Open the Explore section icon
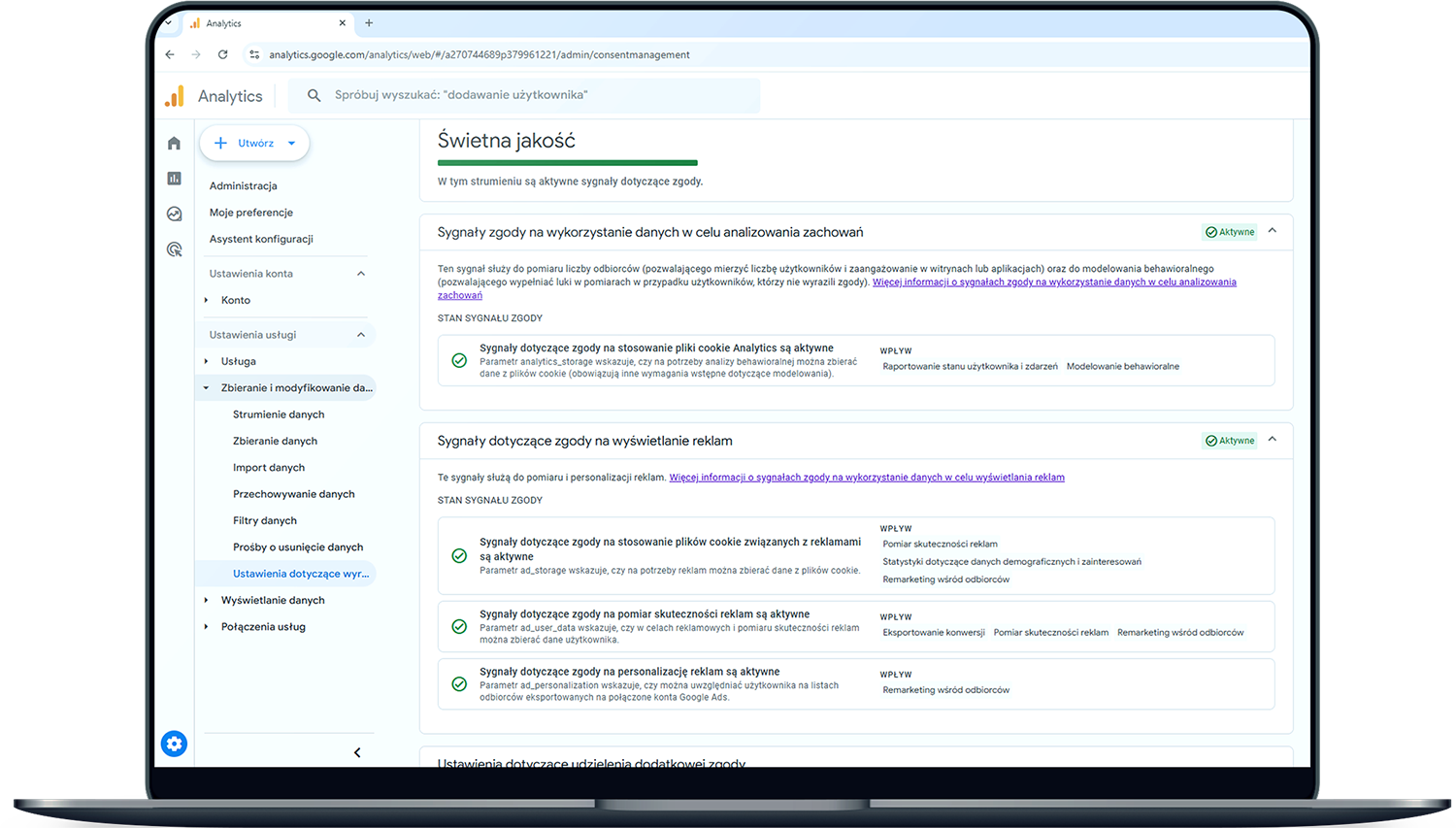 174,214
